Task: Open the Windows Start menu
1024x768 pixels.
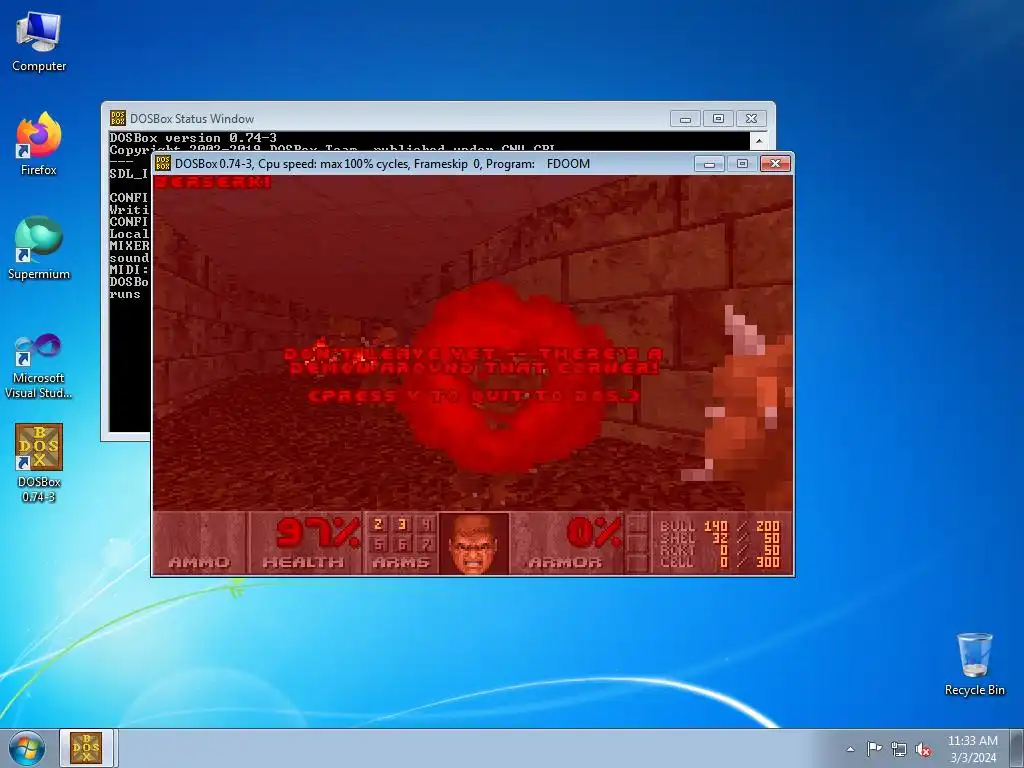Action: tap(27, 748)
